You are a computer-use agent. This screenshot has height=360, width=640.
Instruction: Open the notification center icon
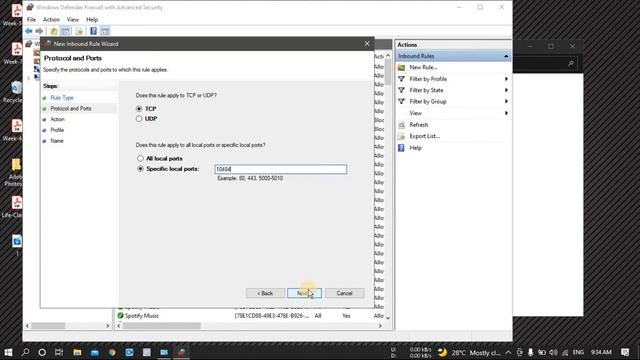[x=625, y=352]
